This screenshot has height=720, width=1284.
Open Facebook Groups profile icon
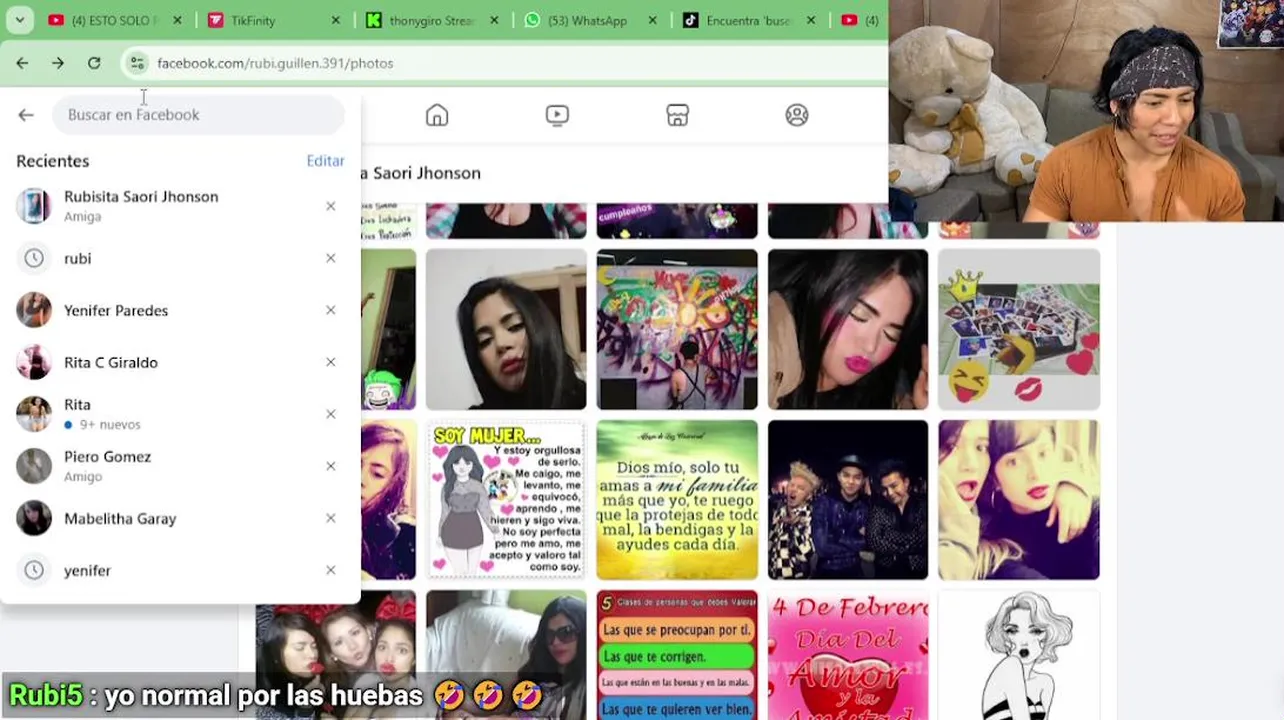click(x=797, y=115)
